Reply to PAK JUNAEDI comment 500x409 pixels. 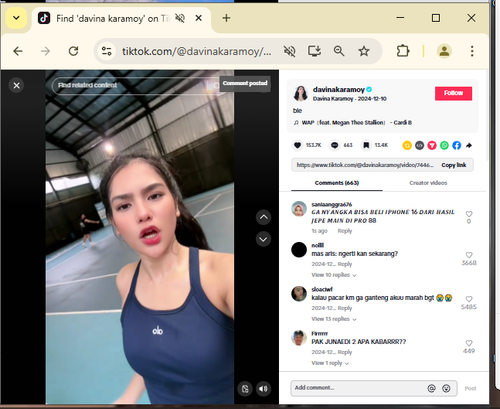(x=345, y=352)
